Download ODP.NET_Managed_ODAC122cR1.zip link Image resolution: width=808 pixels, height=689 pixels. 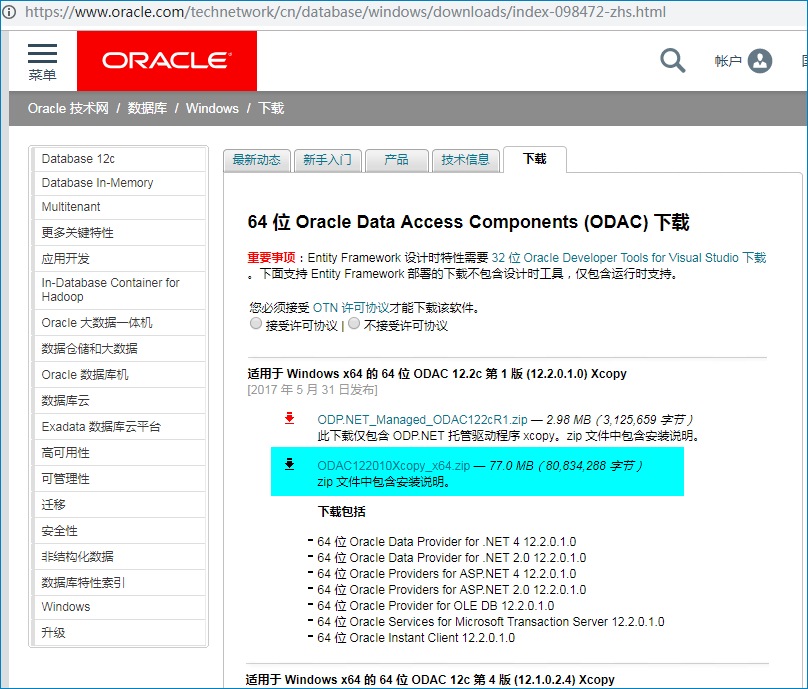422,420
